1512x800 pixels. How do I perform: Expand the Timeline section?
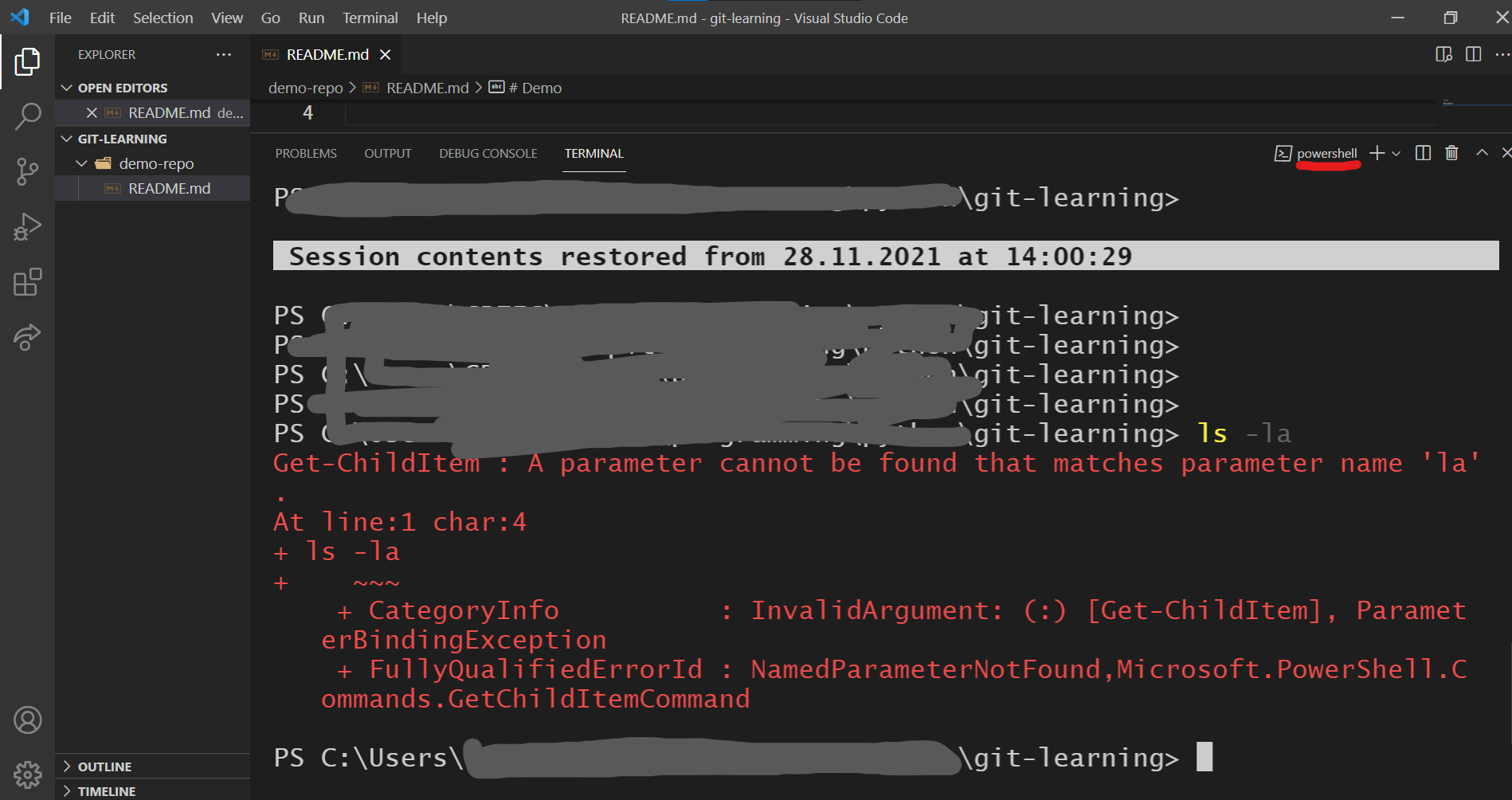pyautogui.click(x=152, y=791)
